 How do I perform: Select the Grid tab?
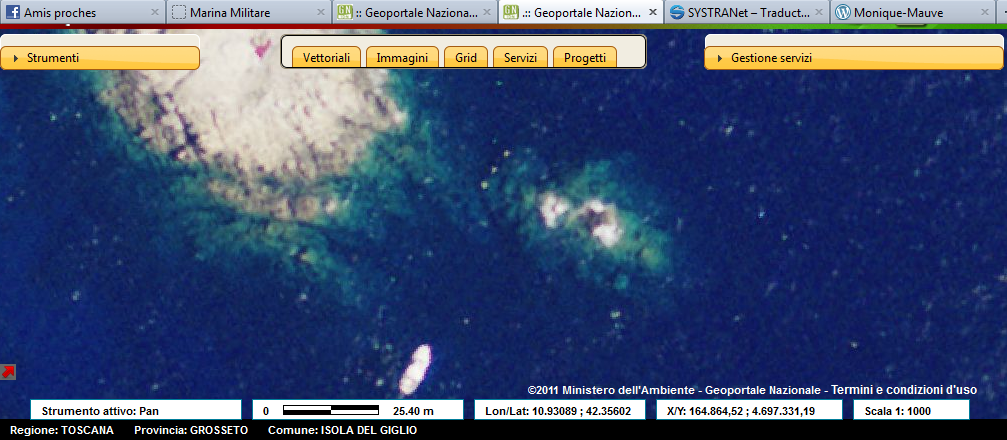click(466, 58)
